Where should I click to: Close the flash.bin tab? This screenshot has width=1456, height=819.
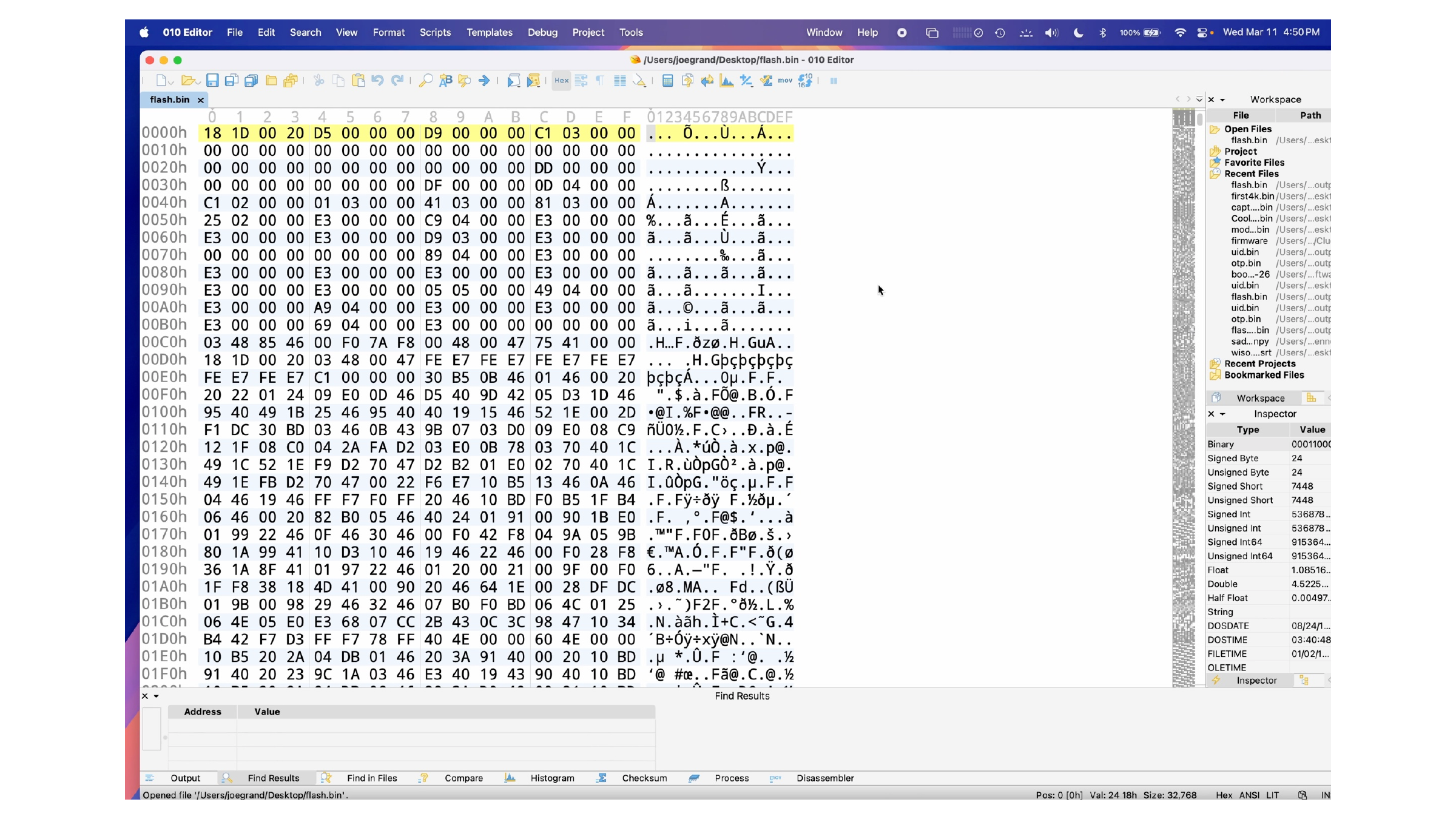coord(200,100)
